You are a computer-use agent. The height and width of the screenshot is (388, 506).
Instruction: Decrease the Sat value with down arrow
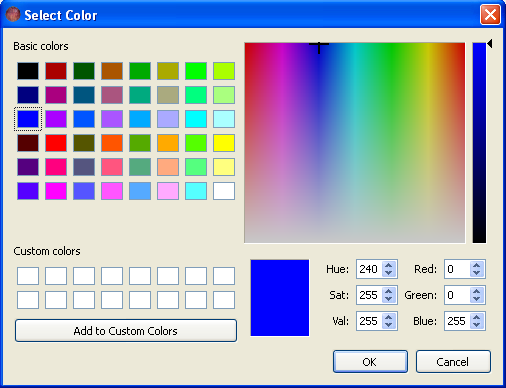point(388,299)
